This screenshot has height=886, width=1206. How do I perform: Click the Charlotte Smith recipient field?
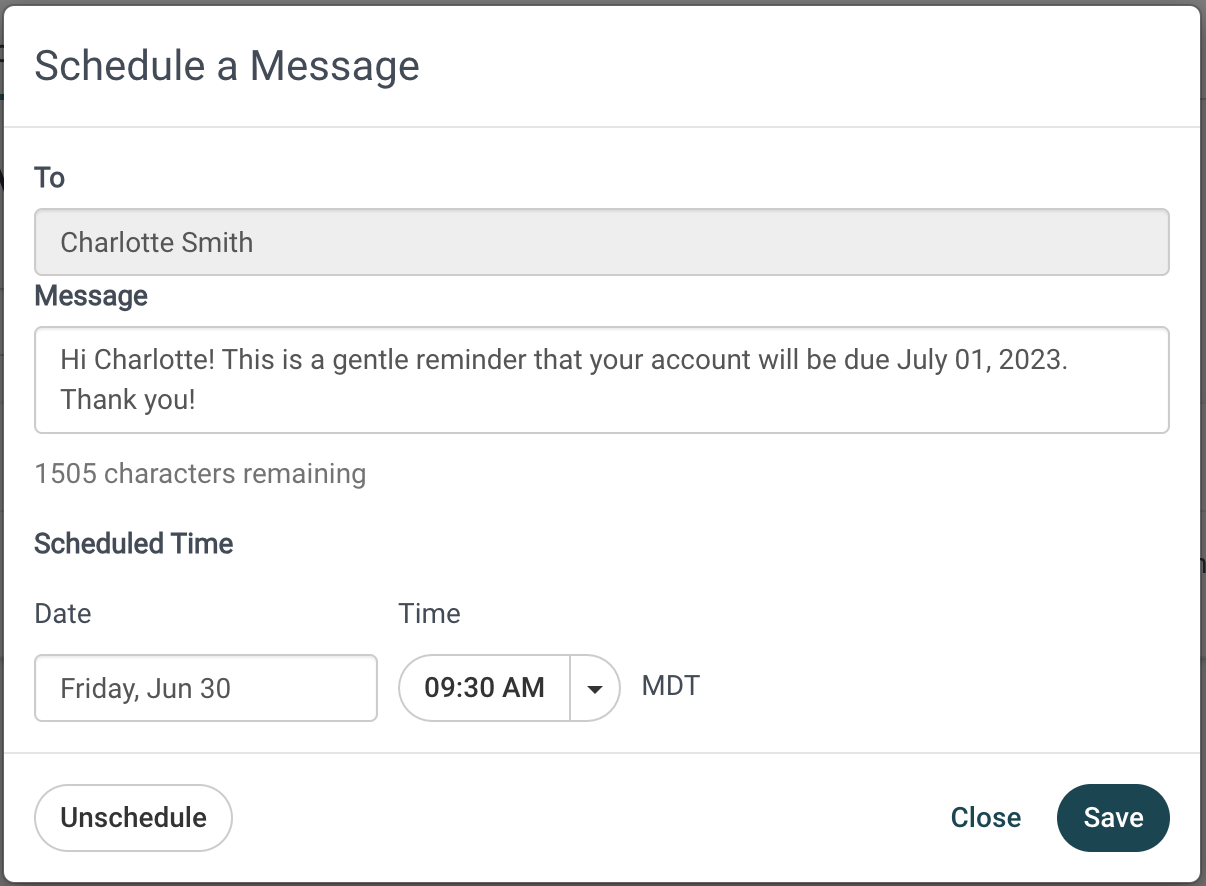(601, 242)
